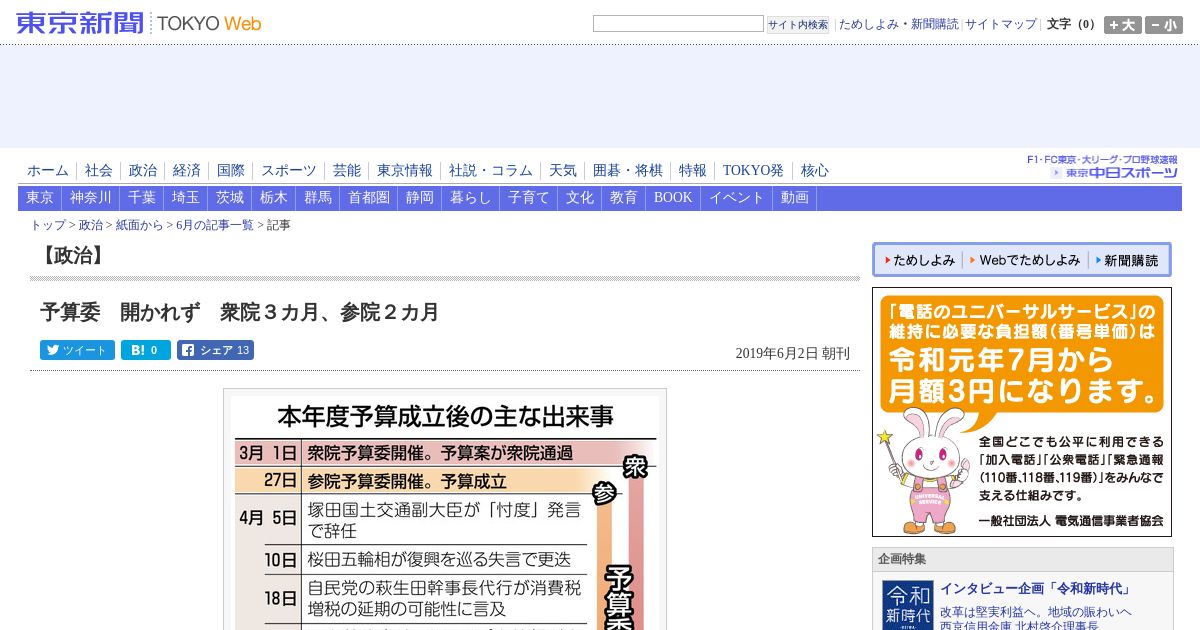Bookmark the article with the B! Hatena button
Viewport: 1200px width, 630px height.
pyautogui.click(x=146, y=350)
